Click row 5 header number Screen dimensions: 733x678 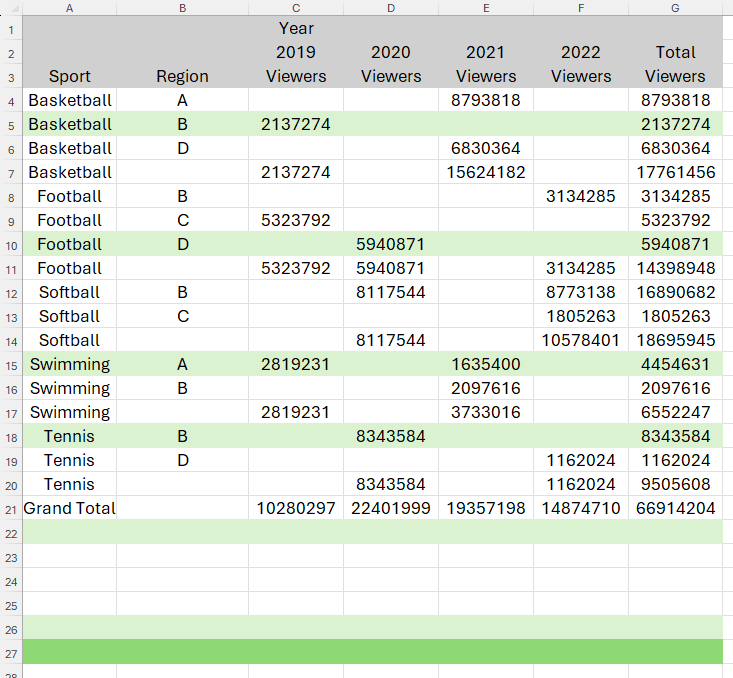click(x=11, y=125)
